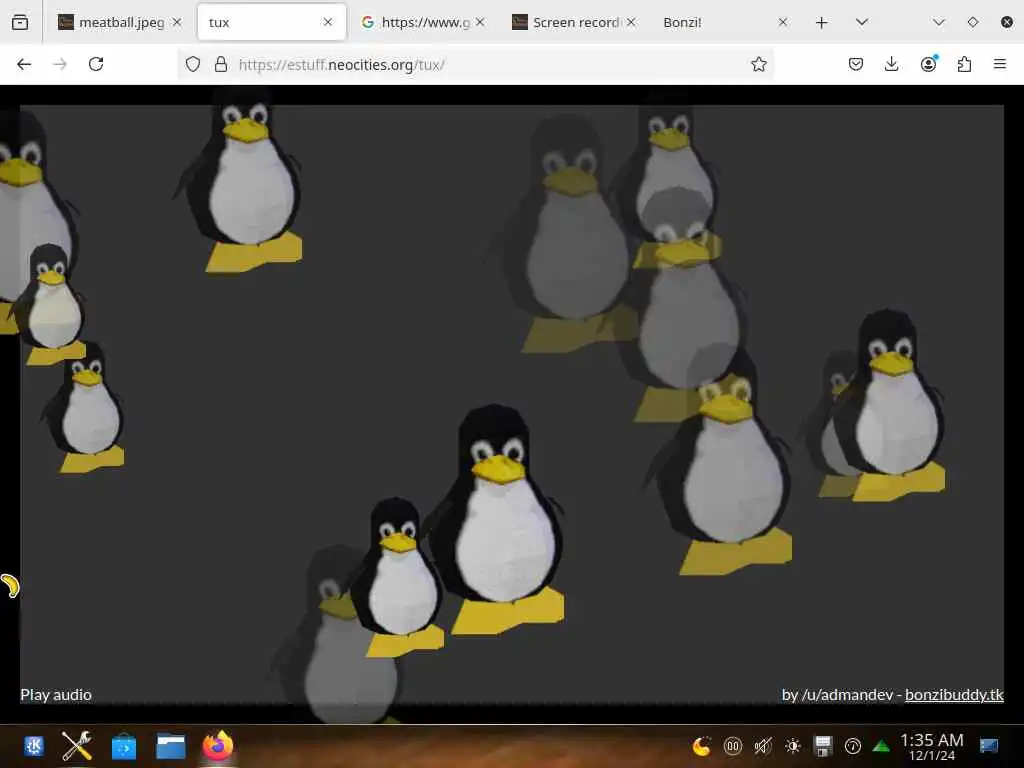Open the brightness tray icon
The width and height of the screenshot is (1024, 768).
(793, 746)
